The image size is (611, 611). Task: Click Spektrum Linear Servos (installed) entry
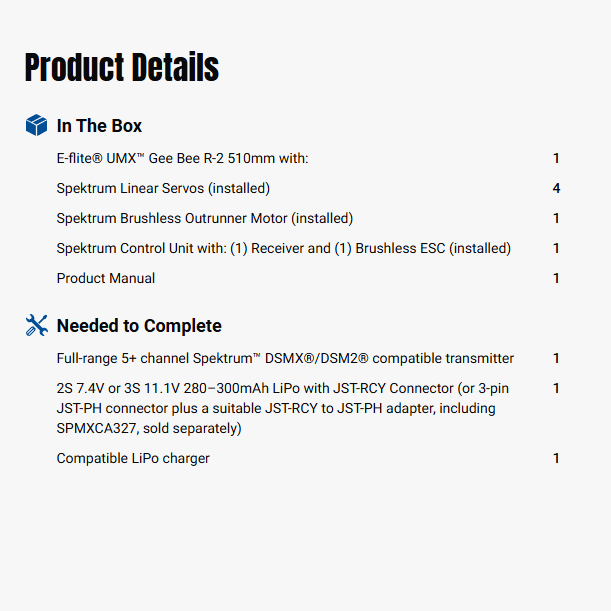[x=163, y=188]
